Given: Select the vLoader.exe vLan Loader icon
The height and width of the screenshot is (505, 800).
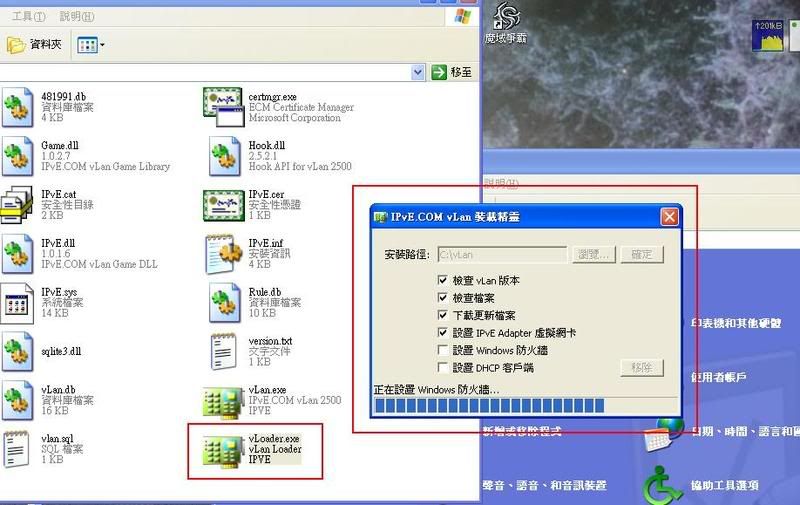Looking at the screenshot, I should (x=223, y=451).
